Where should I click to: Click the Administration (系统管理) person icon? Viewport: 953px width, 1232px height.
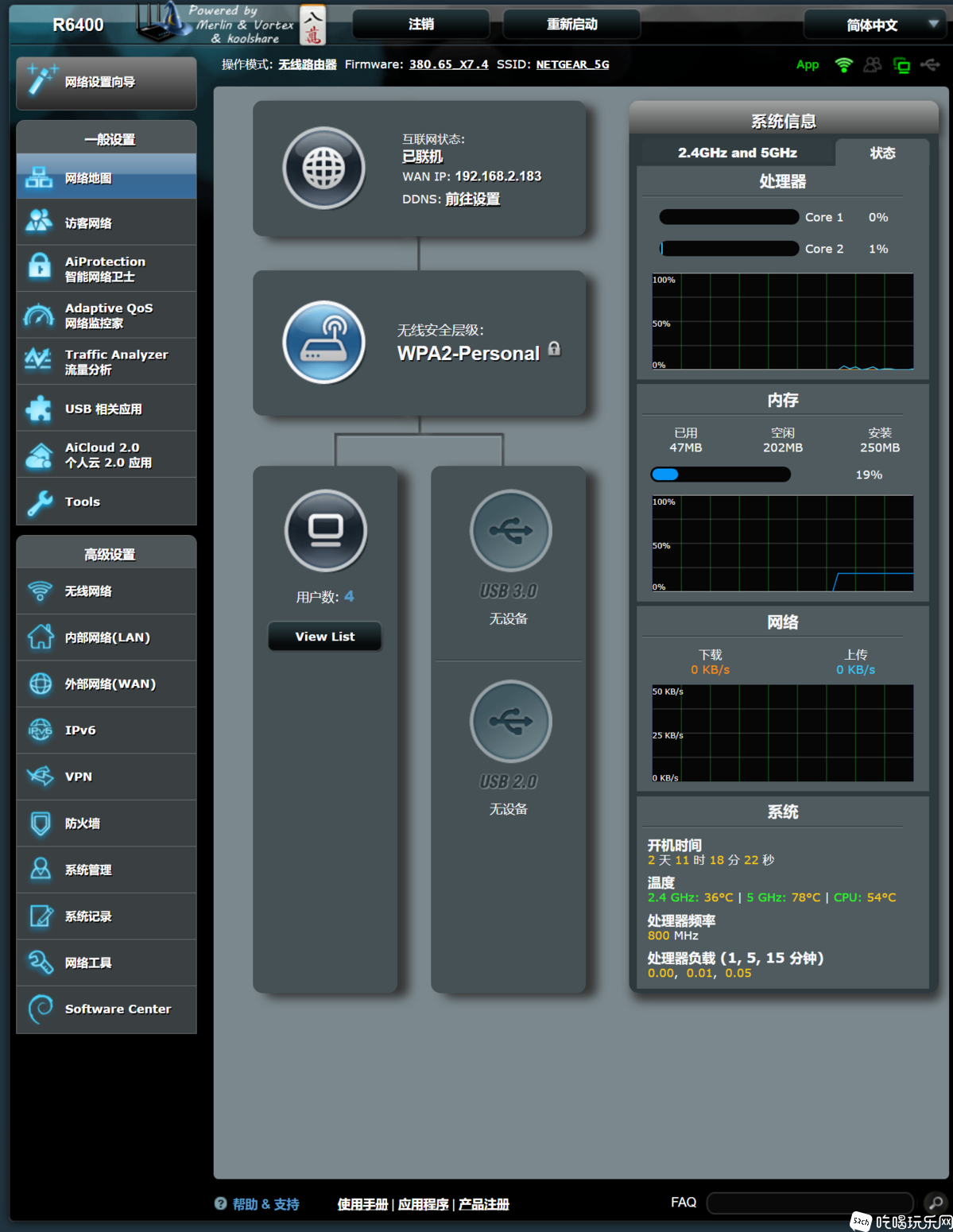tap(40, 869)
